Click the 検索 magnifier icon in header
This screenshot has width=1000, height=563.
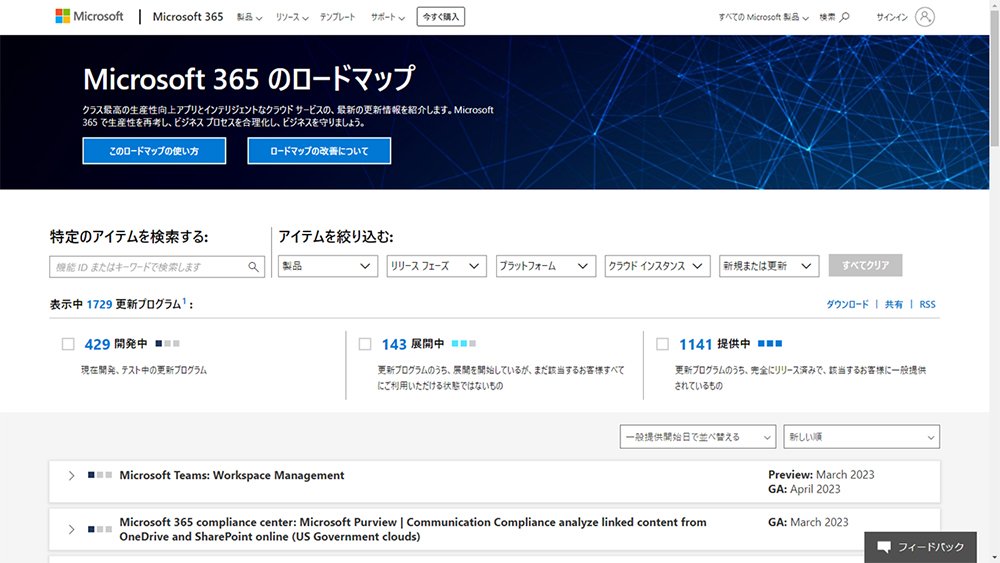point(844,17)
